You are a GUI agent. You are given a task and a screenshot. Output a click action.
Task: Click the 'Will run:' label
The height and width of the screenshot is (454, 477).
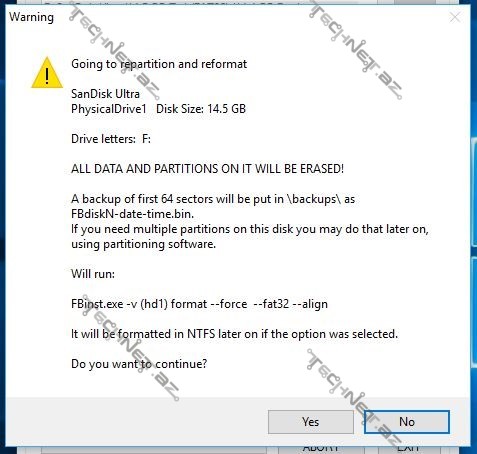(x=93, y=274)
